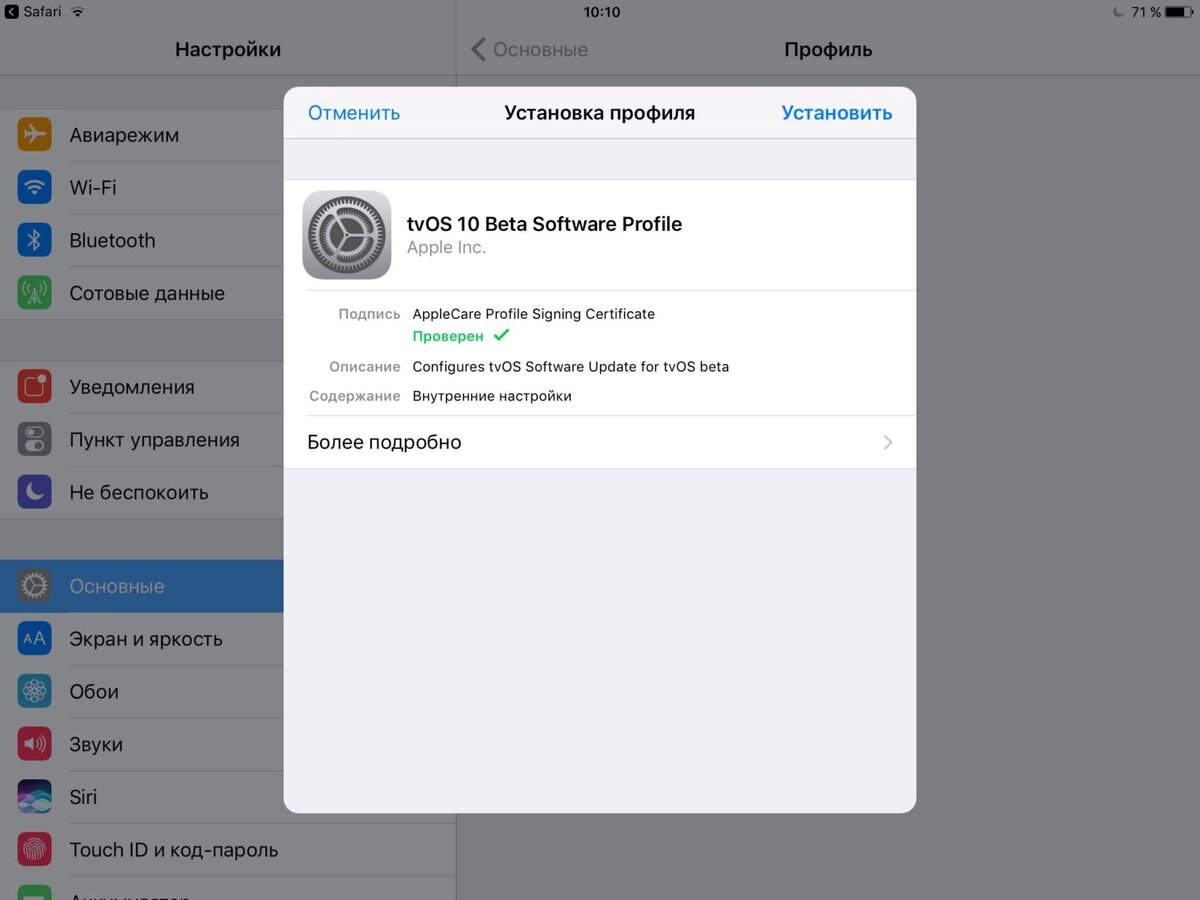The width and height of the screenshot is (1200, 900).
Task: Tap the Установка профиля dialog title
Action: click(x=600, y=113)
